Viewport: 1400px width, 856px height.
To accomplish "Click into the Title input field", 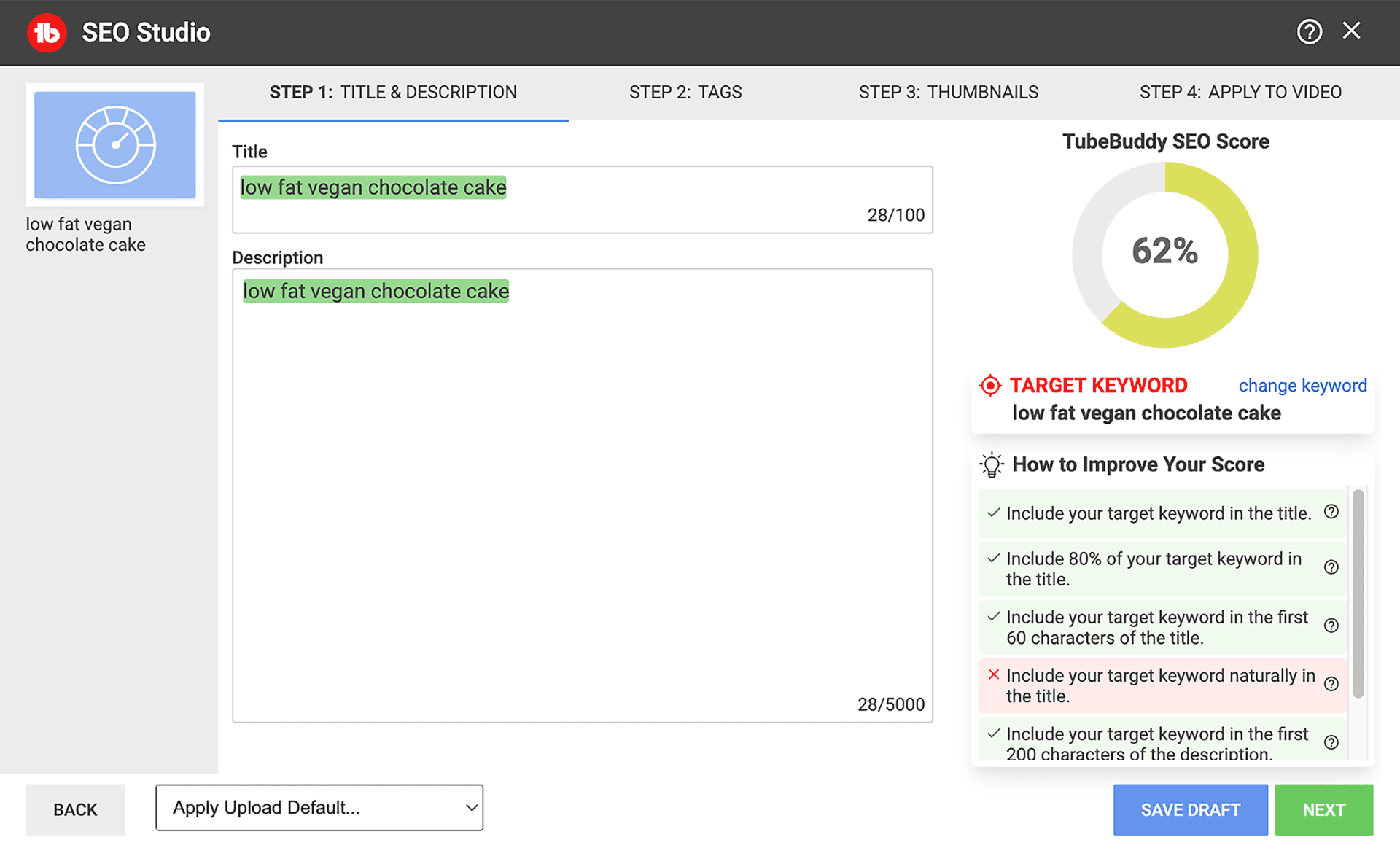I will click(x=582, y=199).
